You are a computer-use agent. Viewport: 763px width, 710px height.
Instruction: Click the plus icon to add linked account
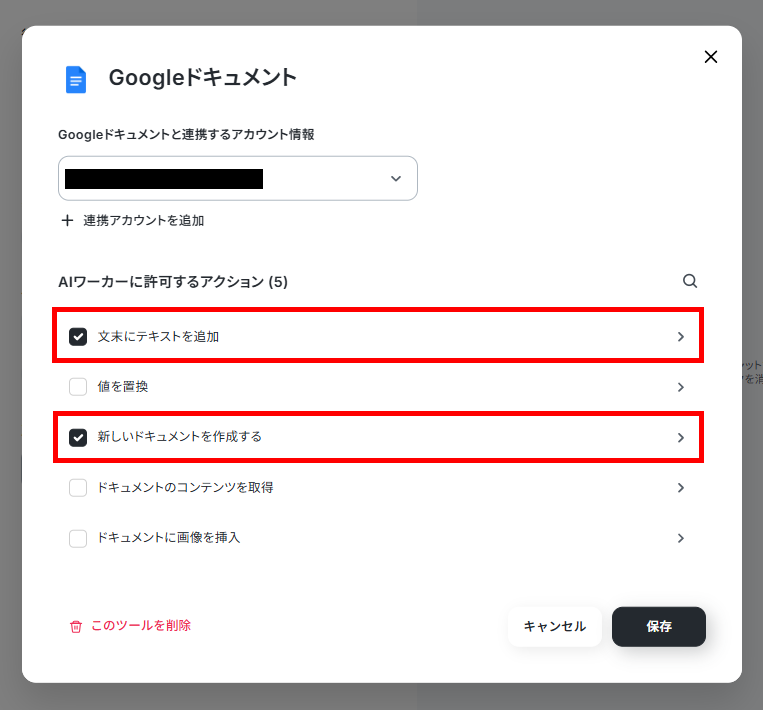tap(67, 220)
